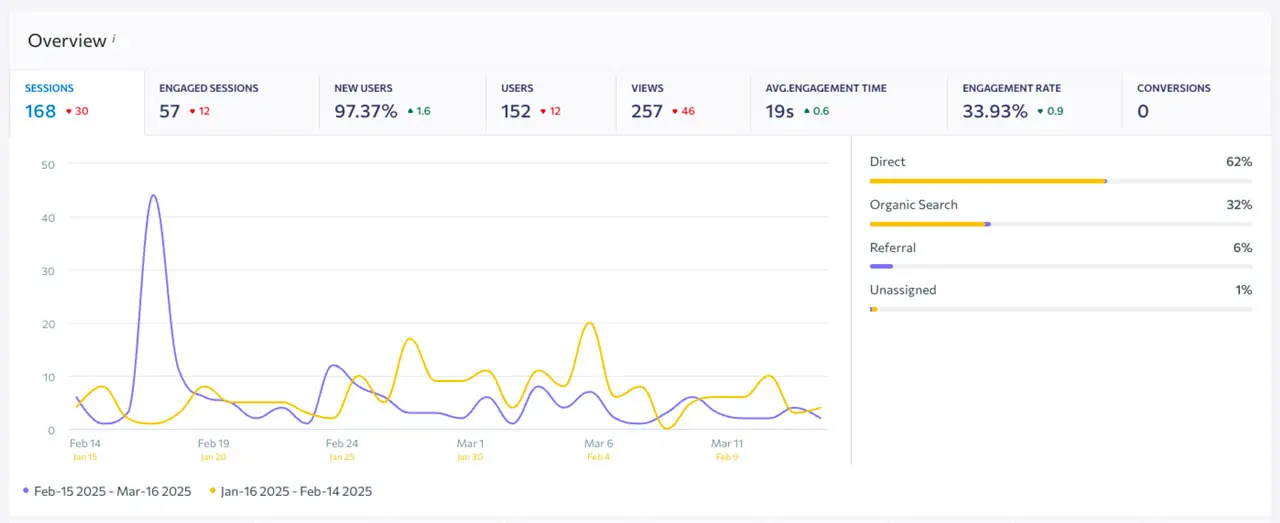Click the Mar 6 date label on axis
The width and height of the screenshot is (1280, 523).
click(x=598, y=443)
